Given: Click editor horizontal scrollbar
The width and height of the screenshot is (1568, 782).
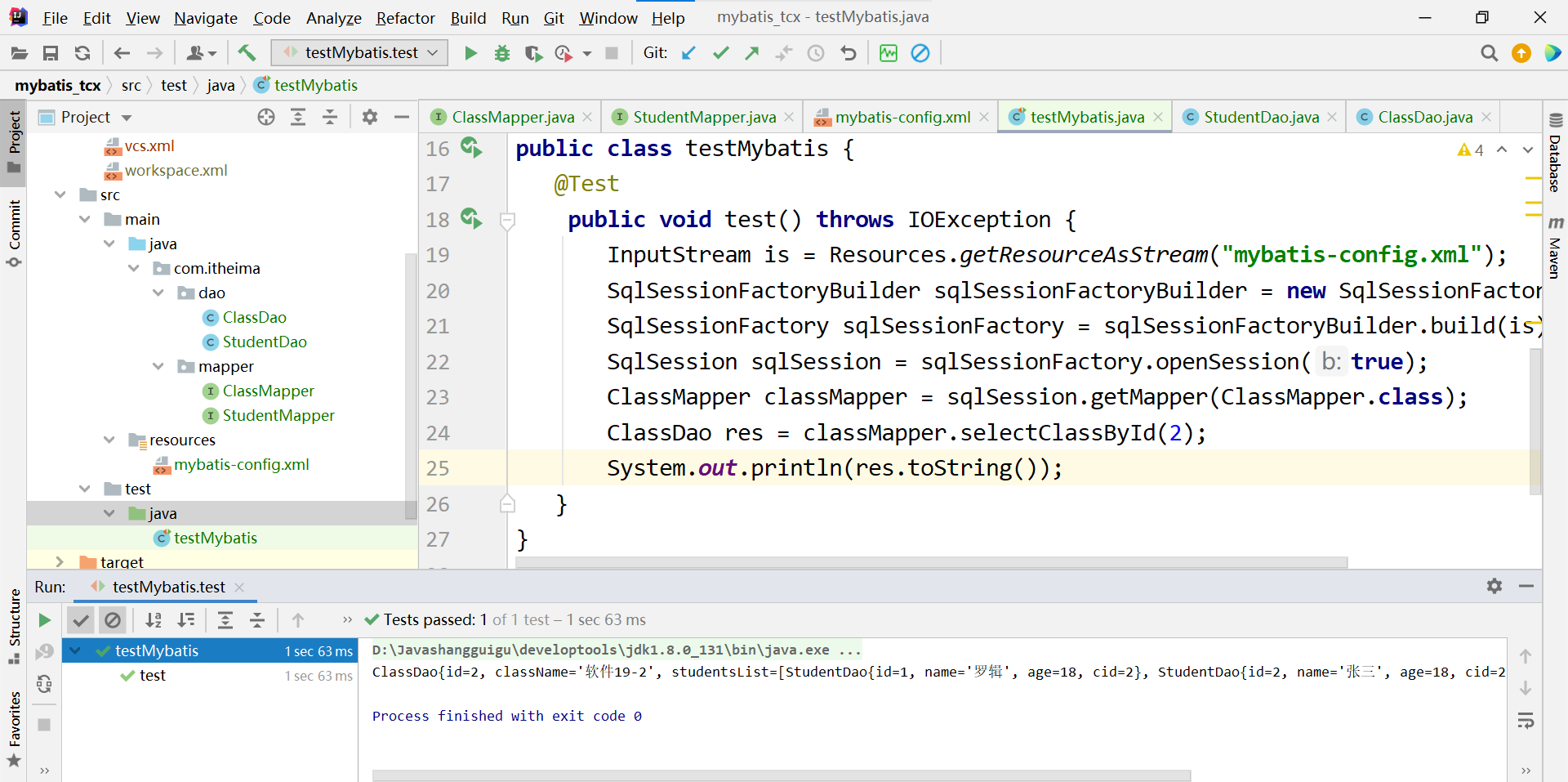Looking at the screenshot, I should click(931, 562).
